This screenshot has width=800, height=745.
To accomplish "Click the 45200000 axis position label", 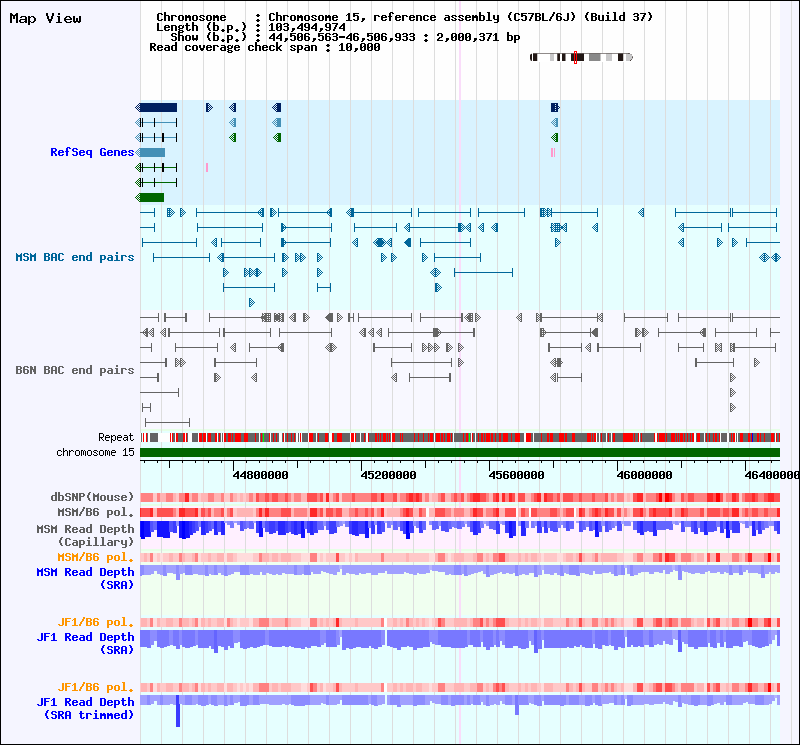I will pyautogui.click(x=388, y=475).
